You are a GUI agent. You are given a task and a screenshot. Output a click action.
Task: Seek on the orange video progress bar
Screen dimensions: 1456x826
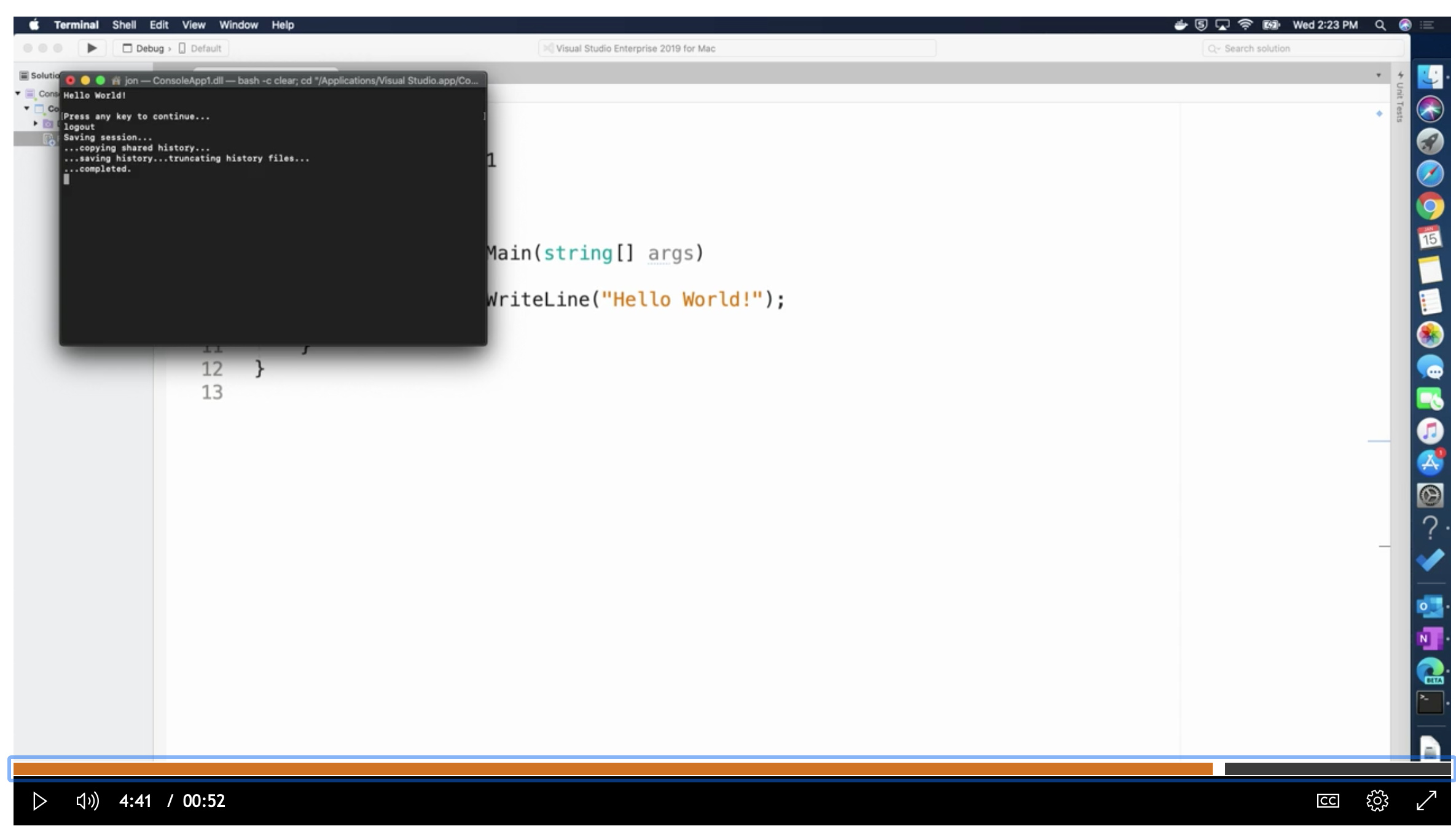(x=613, y=769)
